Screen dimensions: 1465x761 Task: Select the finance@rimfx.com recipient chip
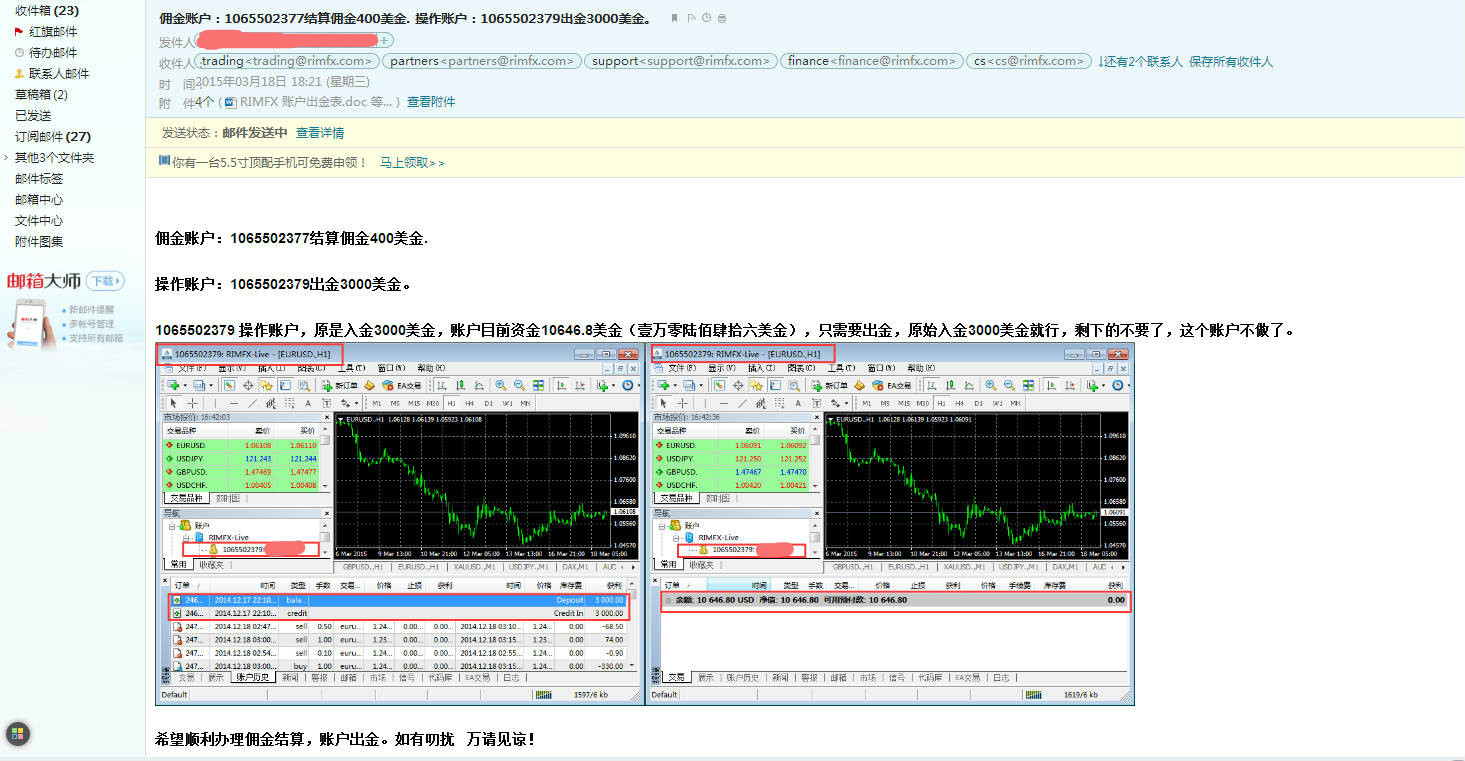pyautogui.click(x=871, y=61)
